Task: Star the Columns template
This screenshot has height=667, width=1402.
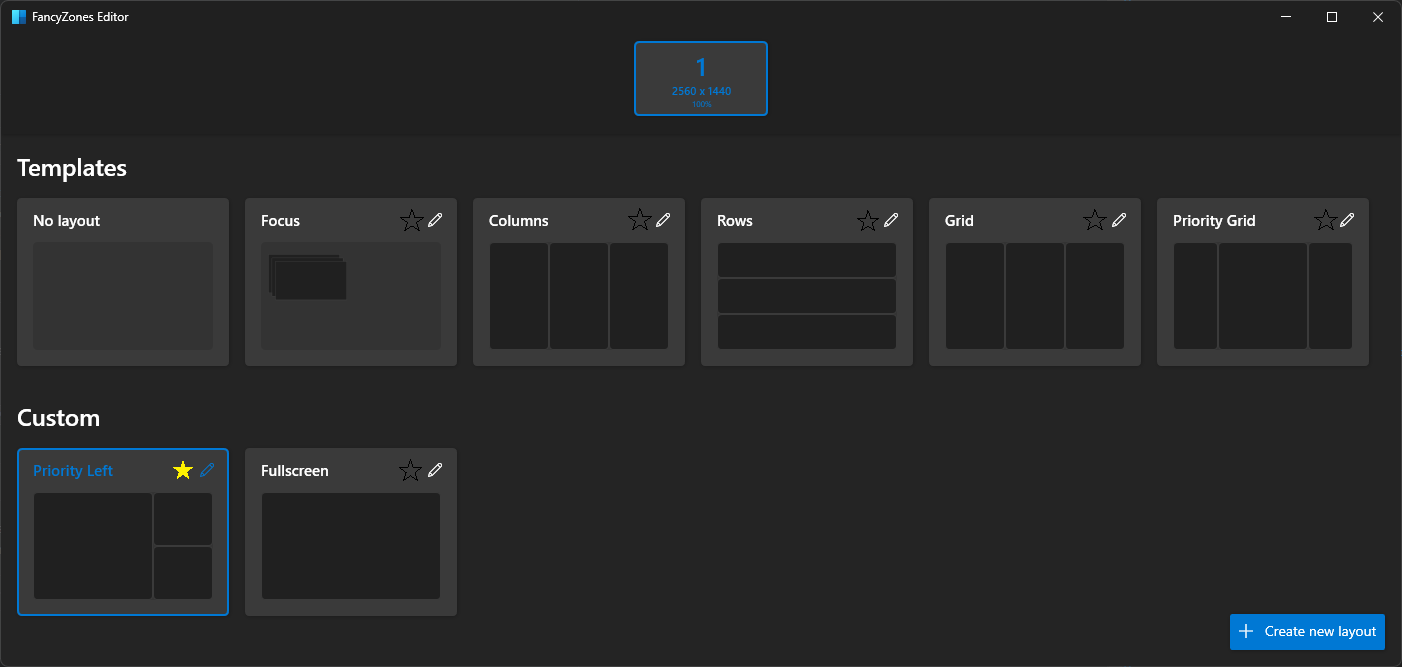Action: [640, 220]
